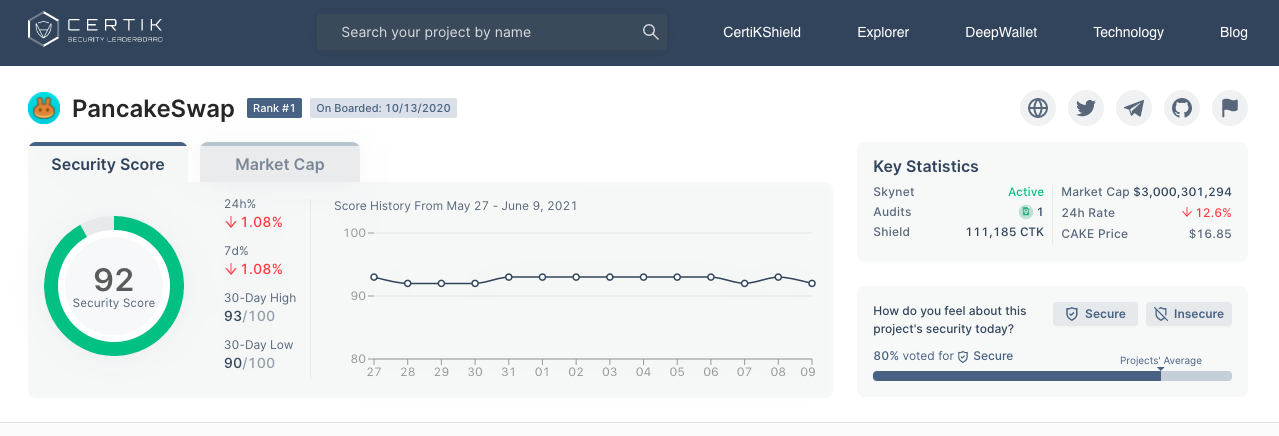Image resolution: width=1279 pixels, height=436 pixels.
Task: Click the 24h Rate 12.6% value
Action: coord(1206,213)
